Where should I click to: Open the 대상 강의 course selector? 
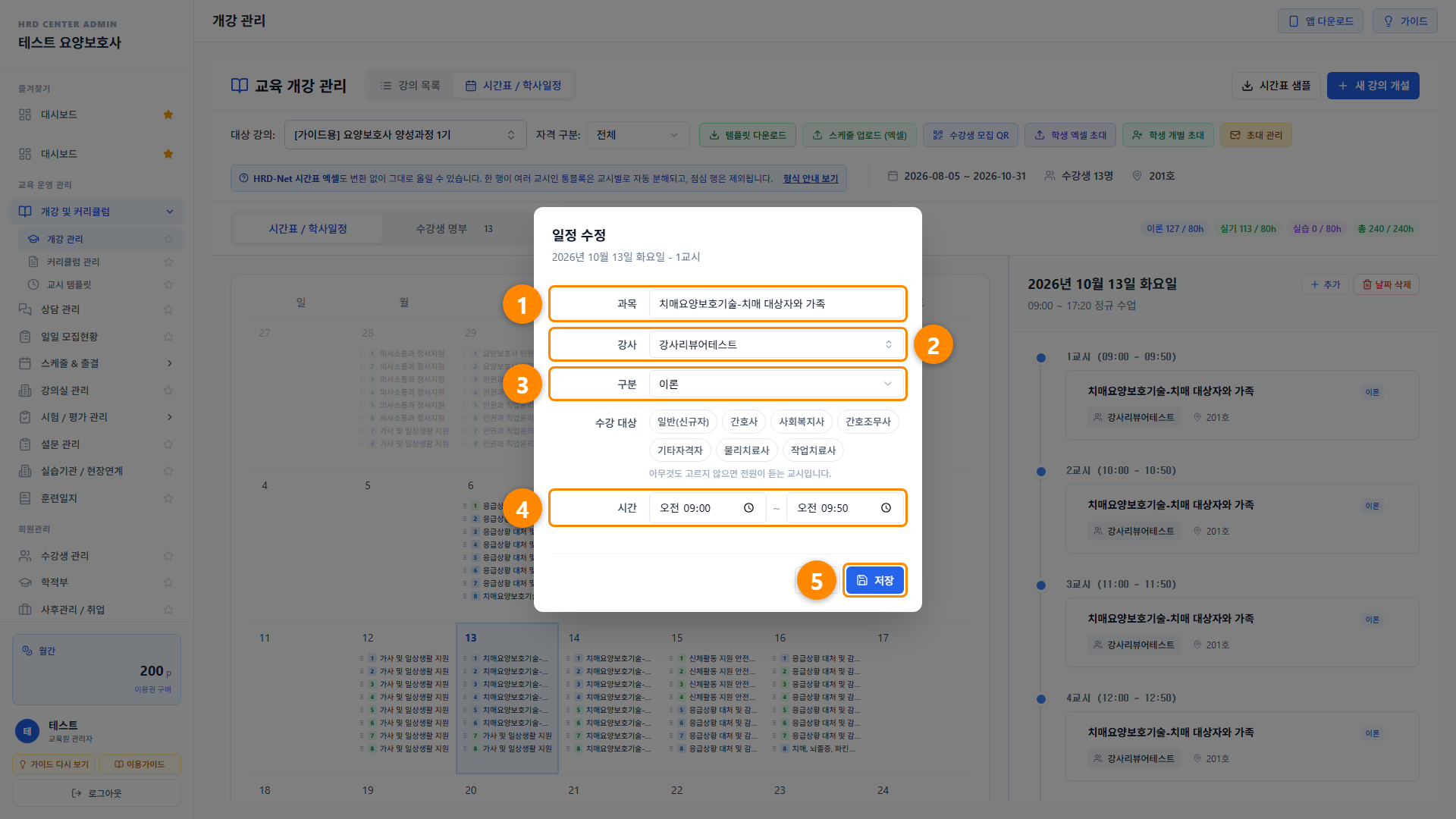coord(405,135)
